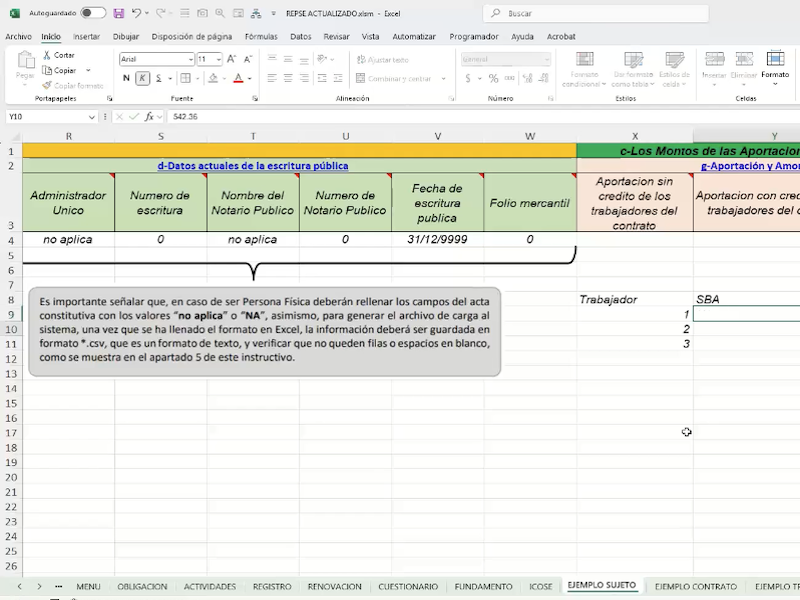Switch to the CUESTIONARIO sheet tab
The image size is (800, 600).
click(x=407, y=587)
